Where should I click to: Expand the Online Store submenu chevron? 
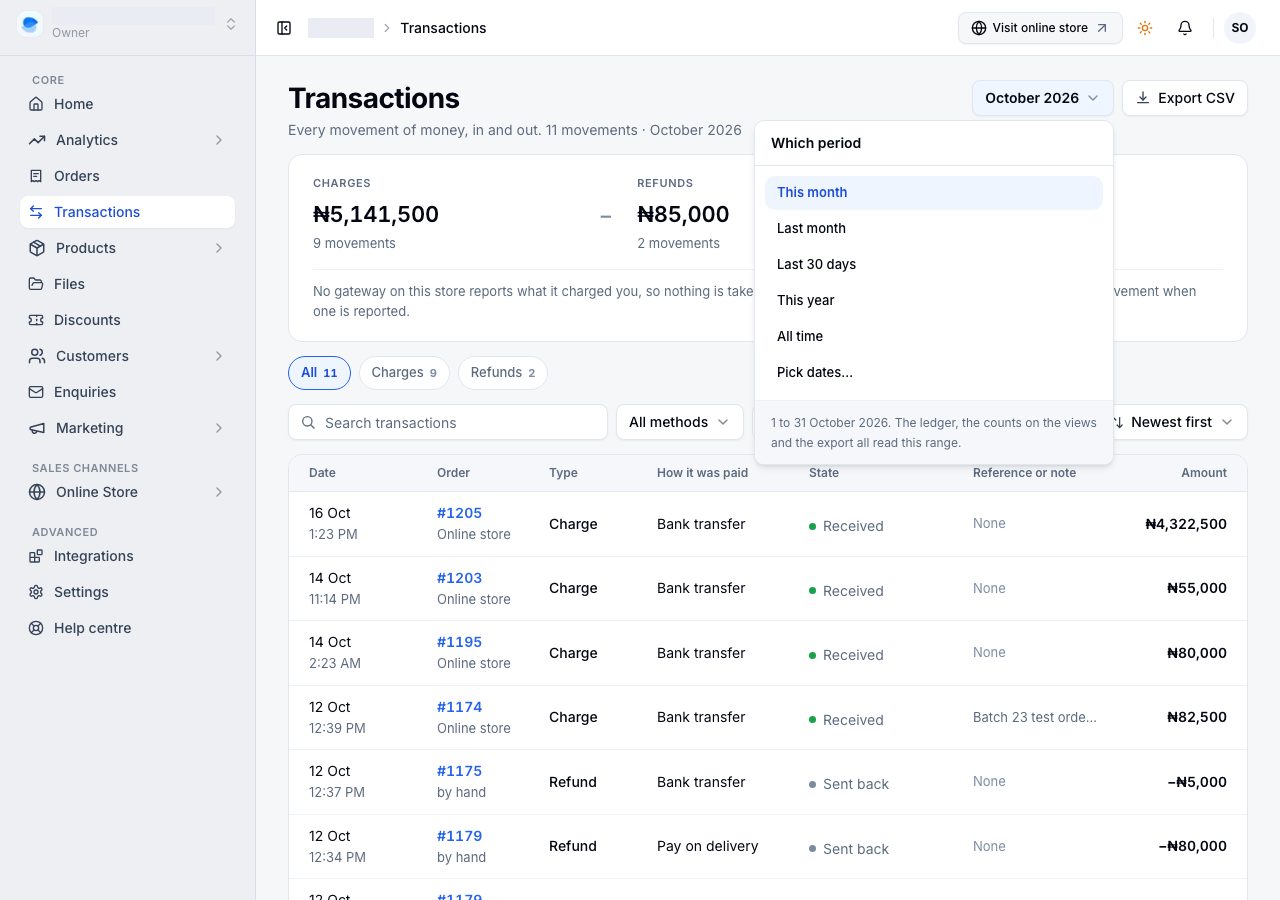pyautogui.click(x=219, y=492)
